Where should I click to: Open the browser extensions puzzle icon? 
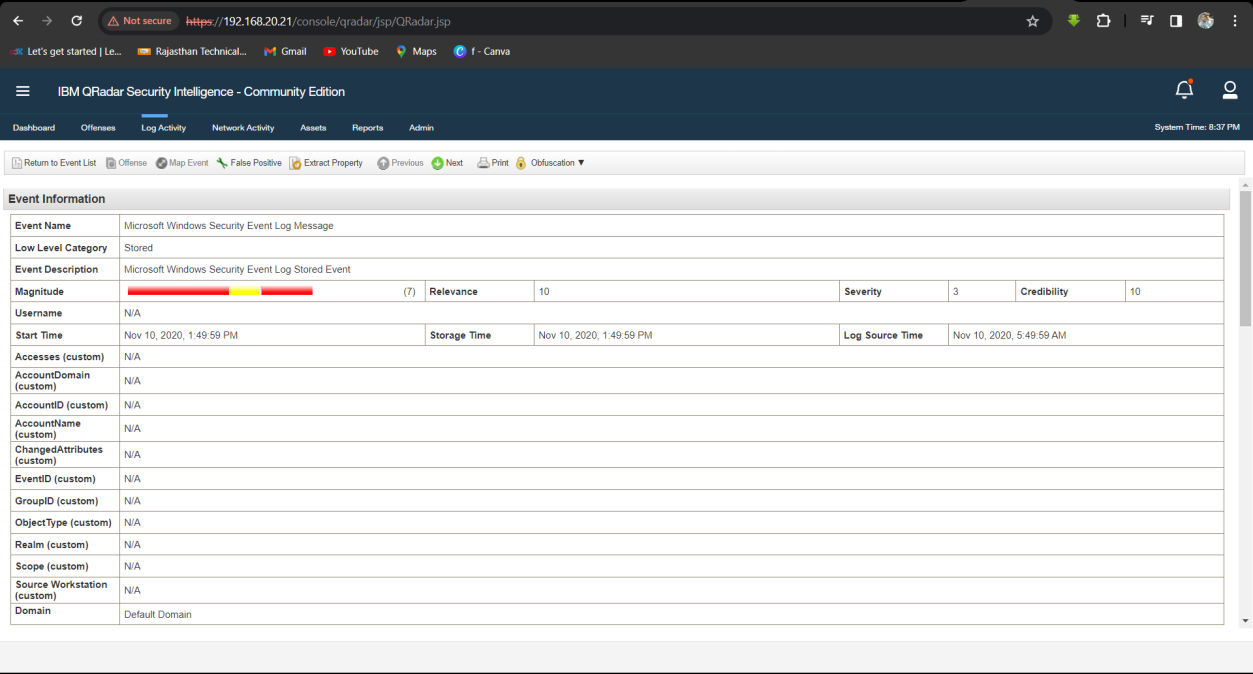point(1103,21)
